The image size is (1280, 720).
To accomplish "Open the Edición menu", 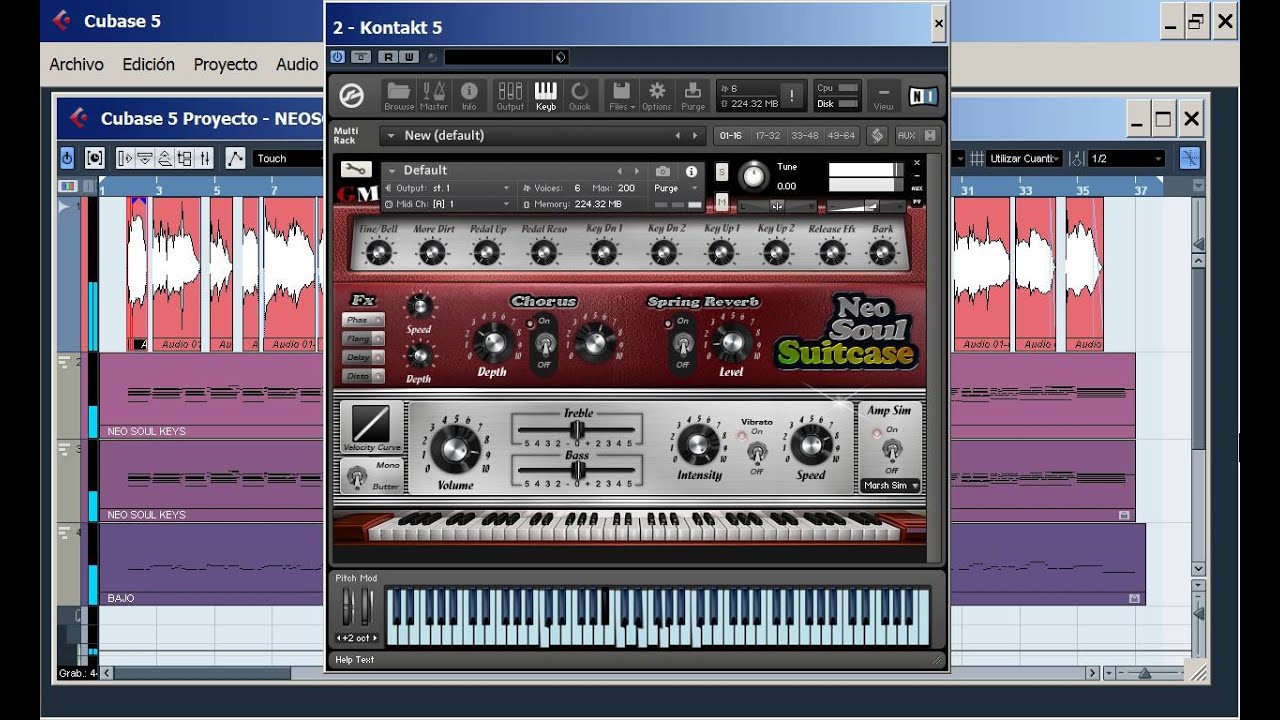I will (x=148, y=64).
